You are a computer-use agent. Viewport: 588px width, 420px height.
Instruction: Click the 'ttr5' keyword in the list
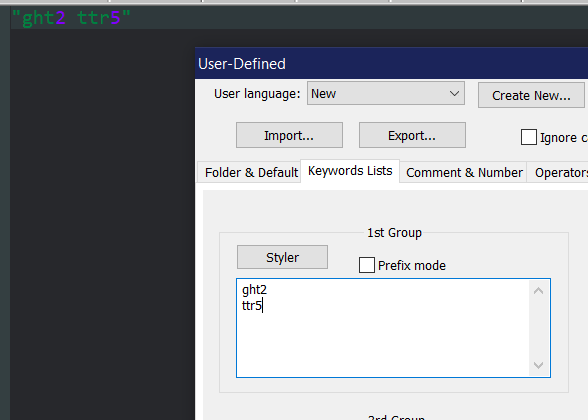252,305
